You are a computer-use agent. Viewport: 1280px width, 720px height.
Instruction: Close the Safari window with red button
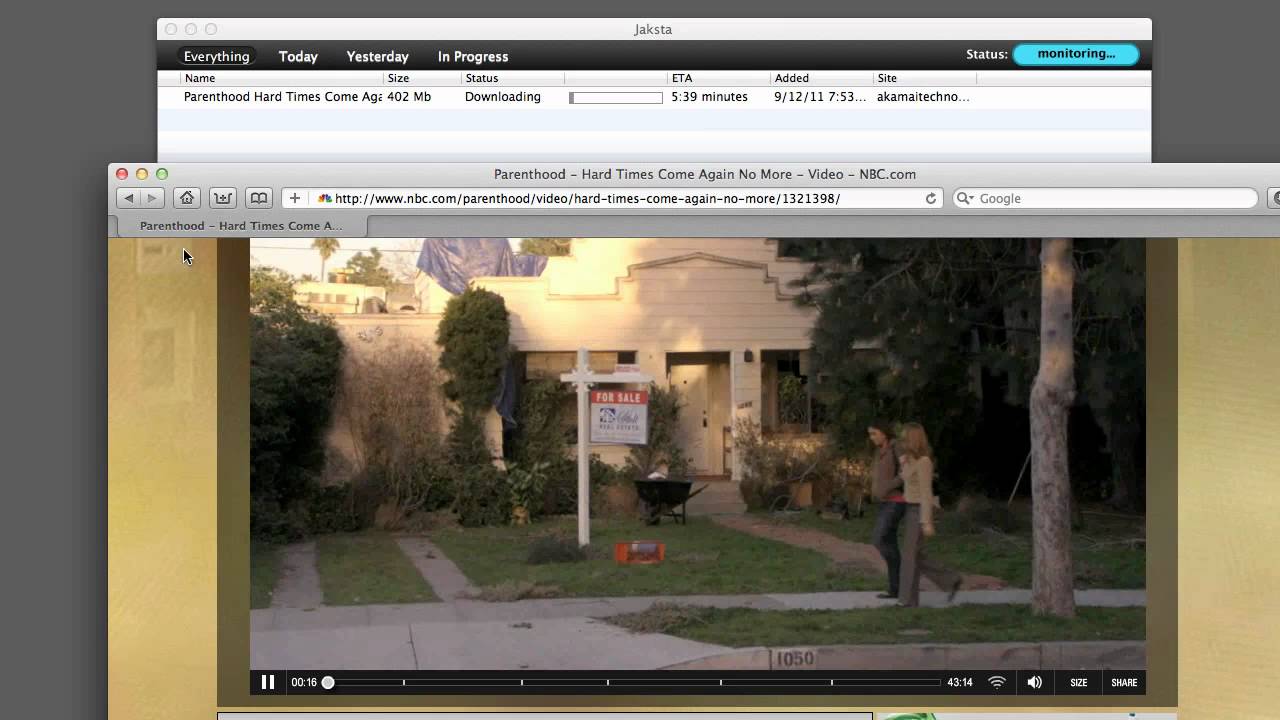(122, 174)
